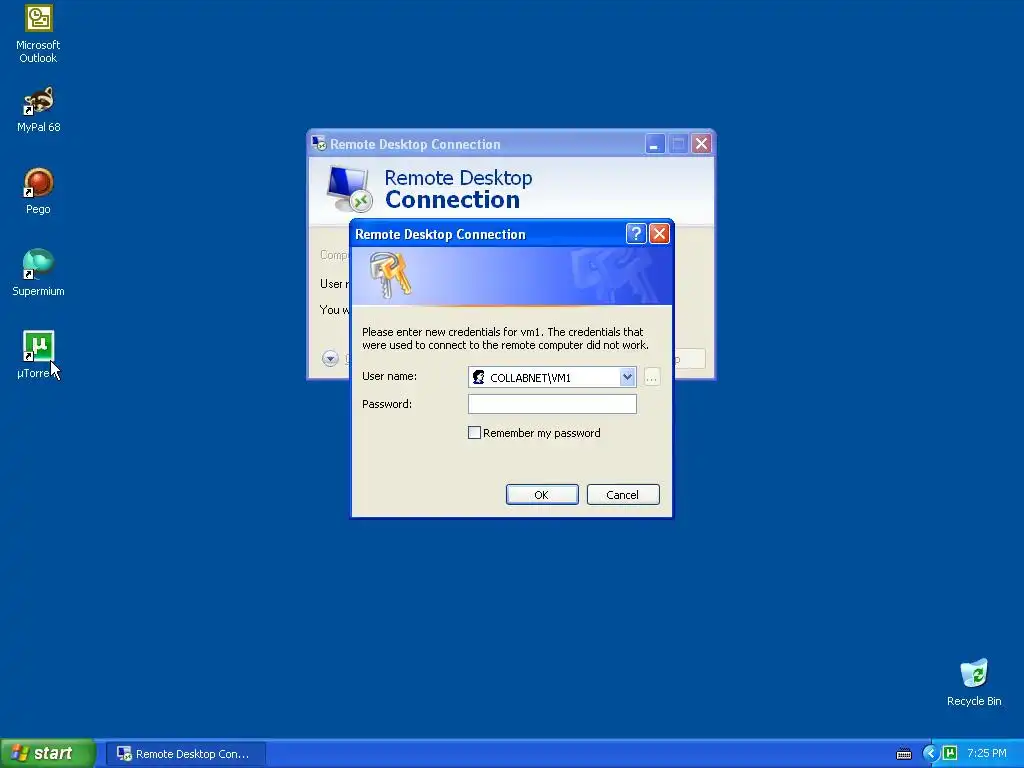This screenshot has width=1024, height=768.
Task: Click OK to submit credentials
Action: pos(542,494)
